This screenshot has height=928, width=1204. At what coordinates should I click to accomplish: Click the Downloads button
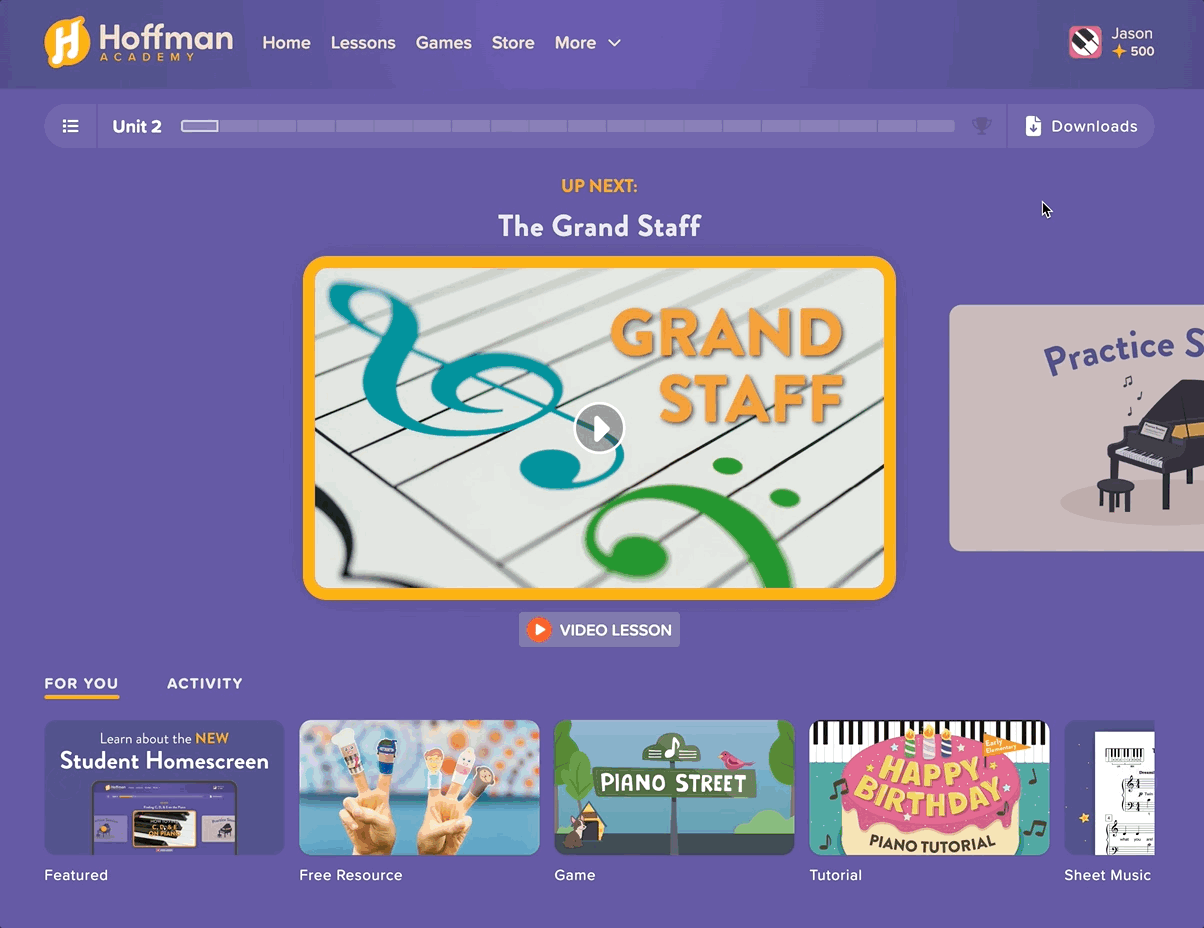(x=1081, y=126)
